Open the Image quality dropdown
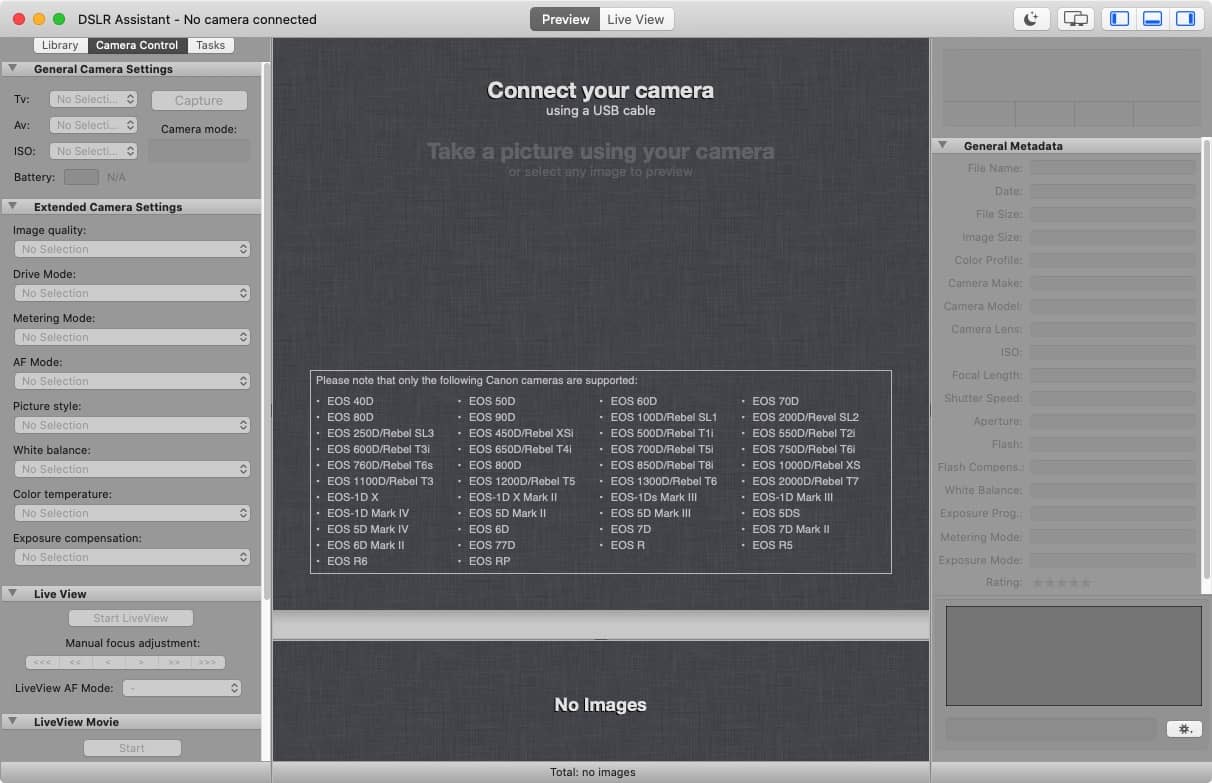 [132, 249]
